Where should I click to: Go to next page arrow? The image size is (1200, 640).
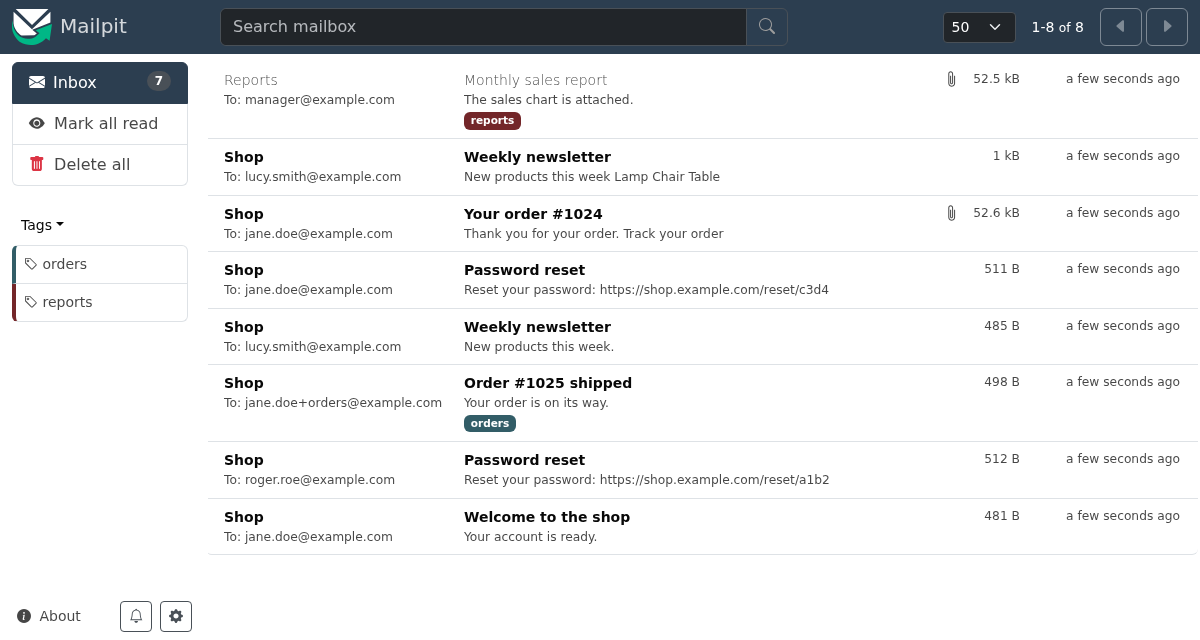(x=1167, y=27)
